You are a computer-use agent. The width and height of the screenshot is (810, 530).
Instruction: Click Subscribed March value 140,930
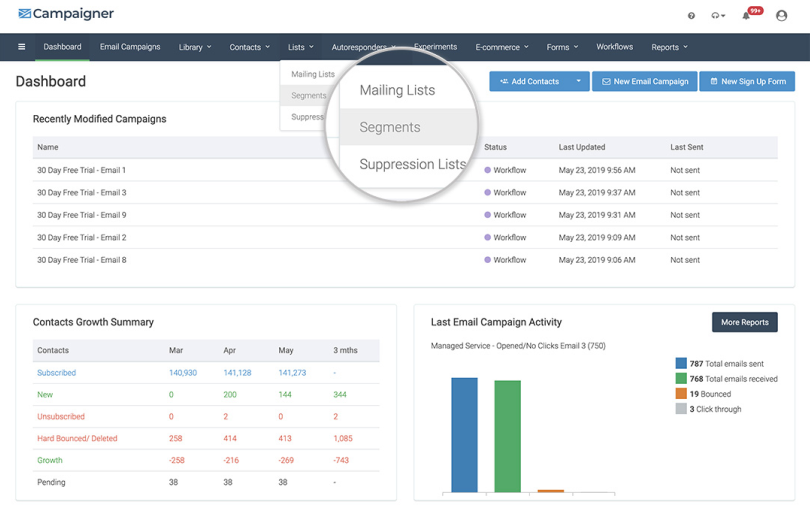[183, 372]
